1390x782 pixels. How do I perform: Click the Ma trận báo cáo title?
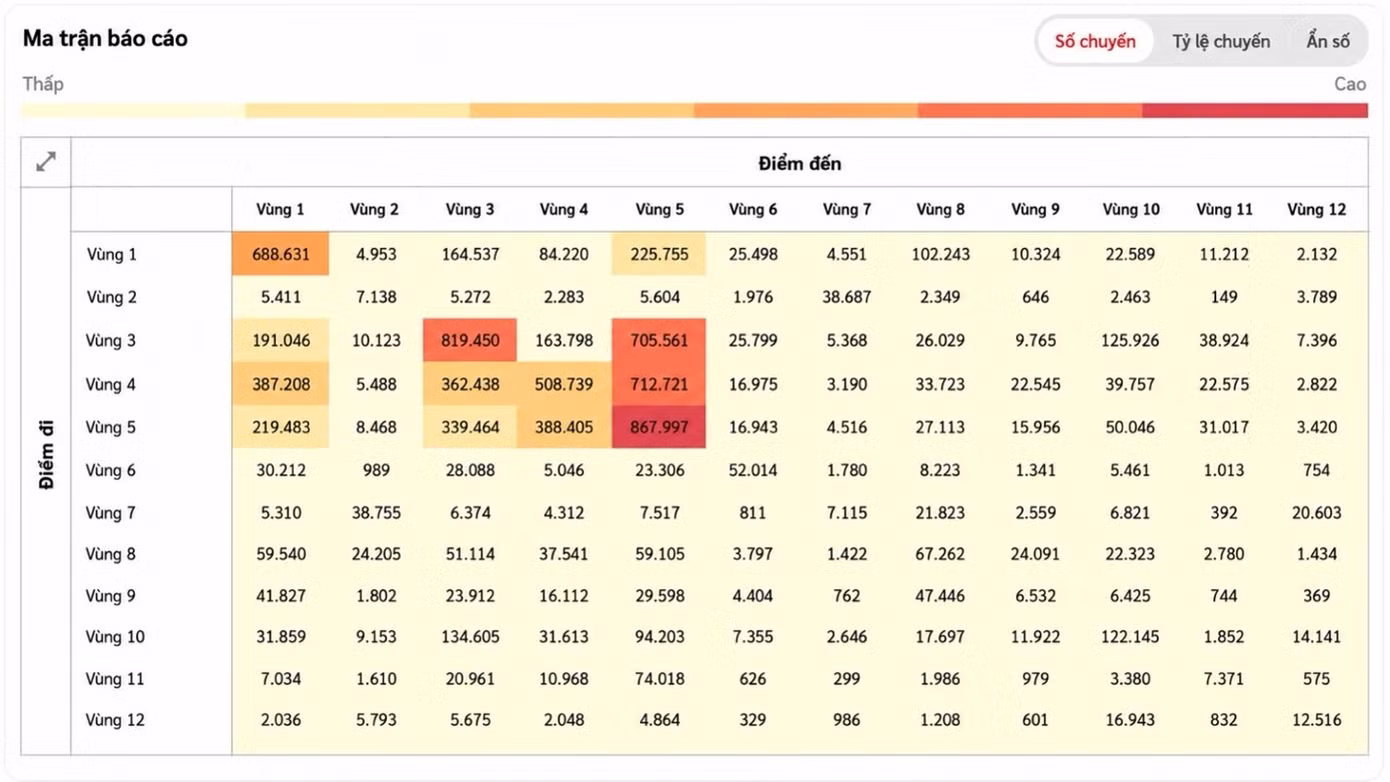coord(105,39)
